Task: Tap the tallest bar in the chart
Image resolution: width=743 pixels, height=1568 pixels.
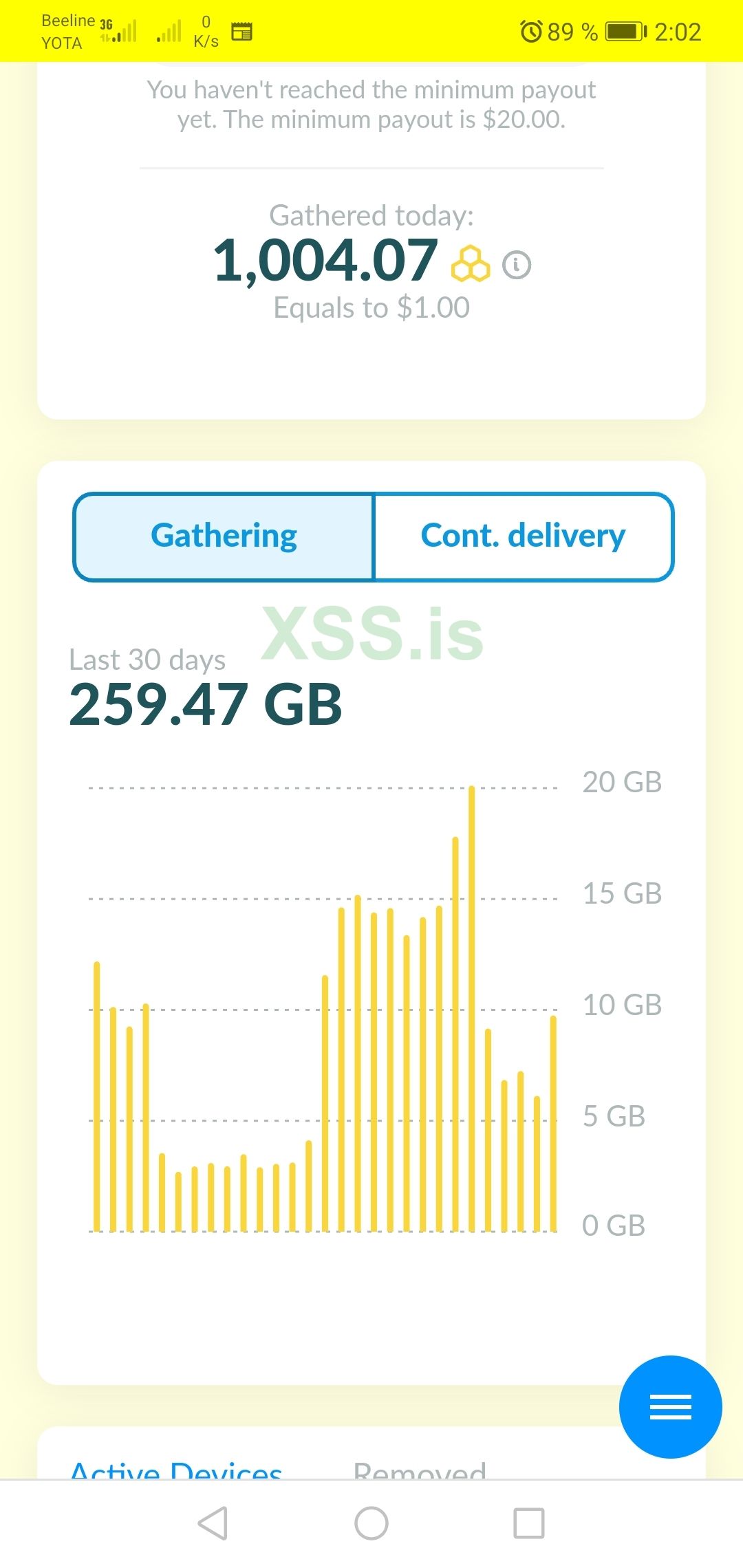Action: (472, 1008)
